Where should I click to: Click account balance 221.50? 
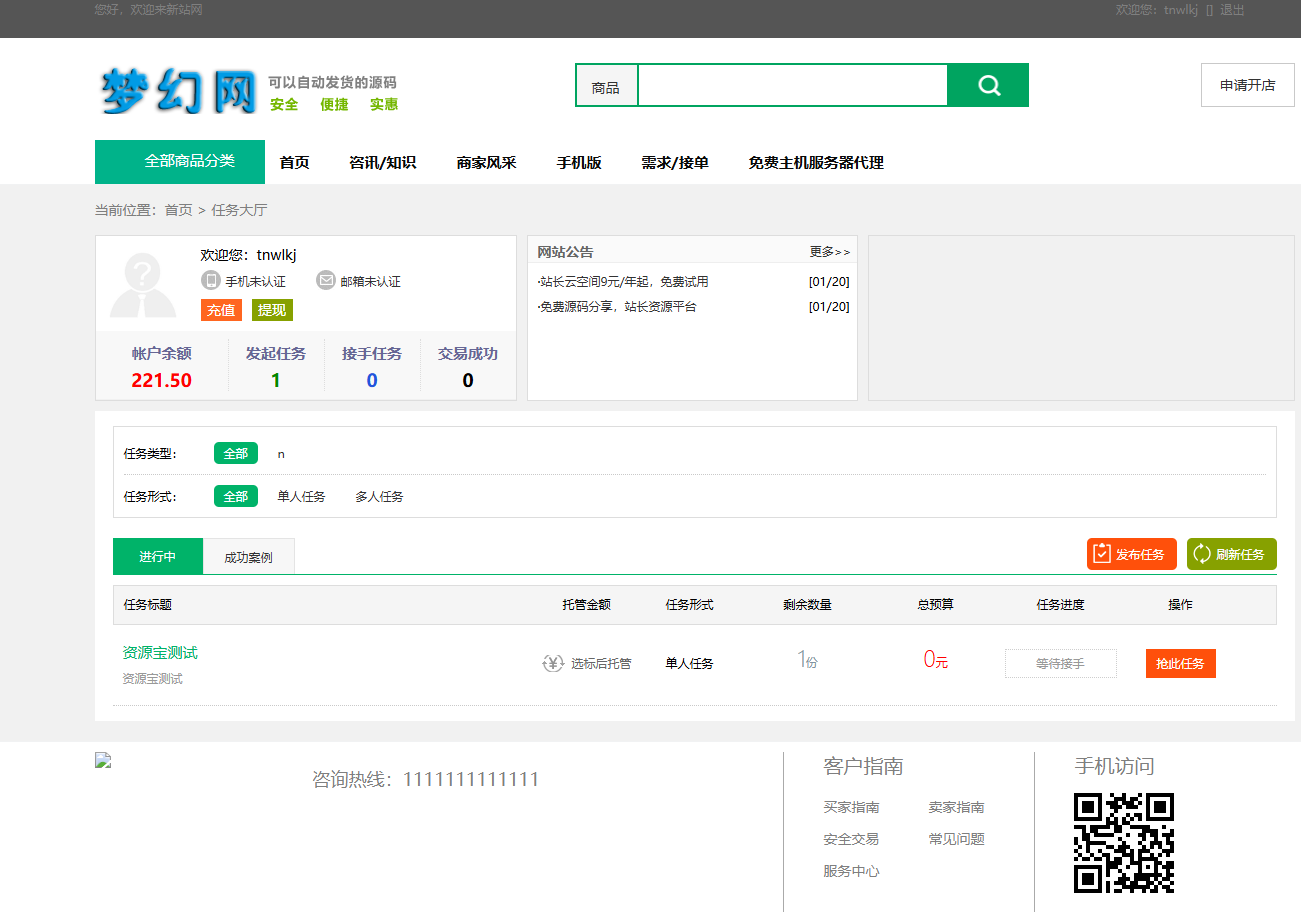(x=162, y=380)
